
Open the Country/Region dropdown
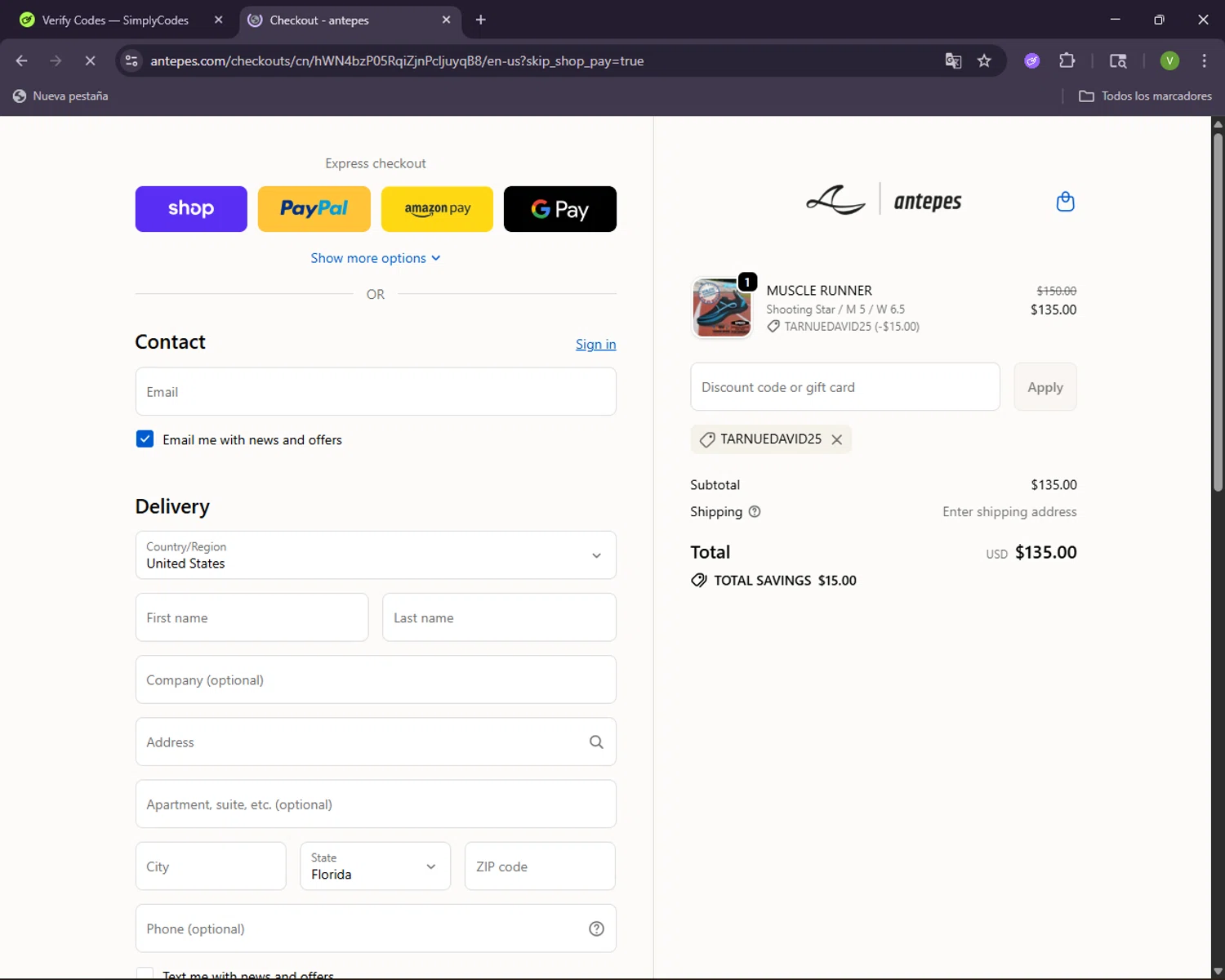pos(376,555)
